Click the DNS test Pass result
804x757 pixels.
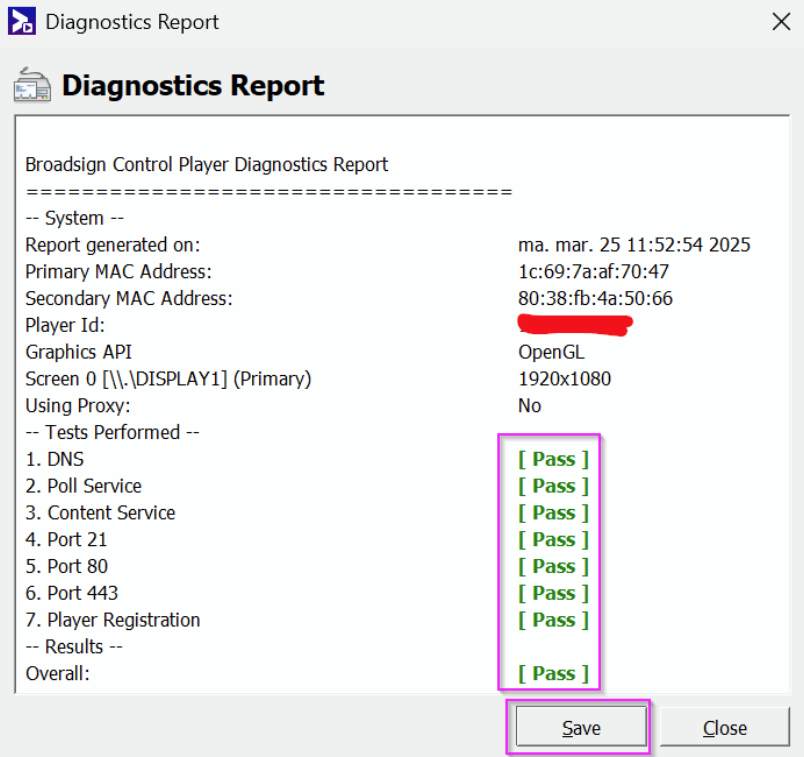[x=553, y=459]
